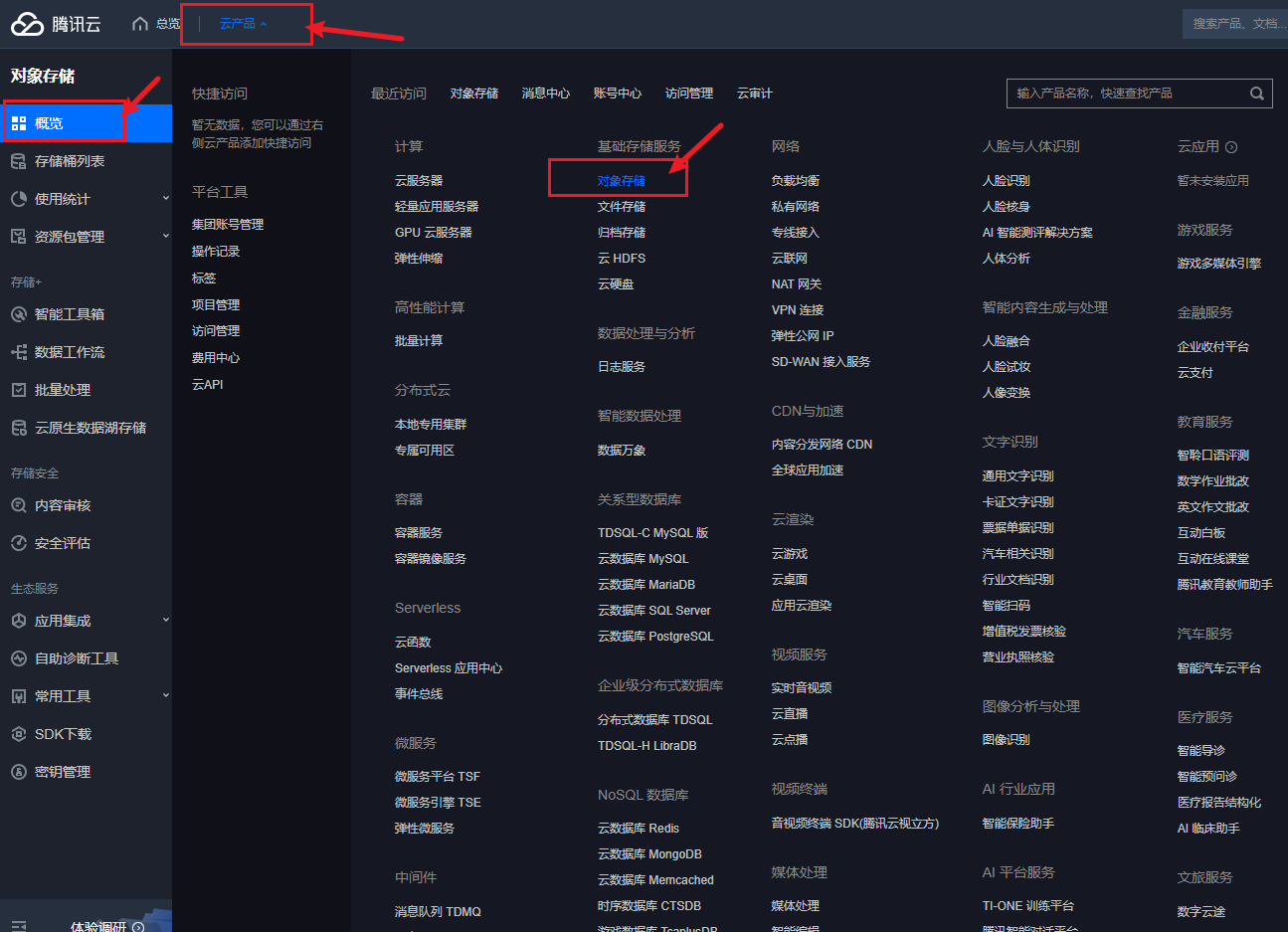Collapse the 云产品 dropdown menu

coord(243,24)
